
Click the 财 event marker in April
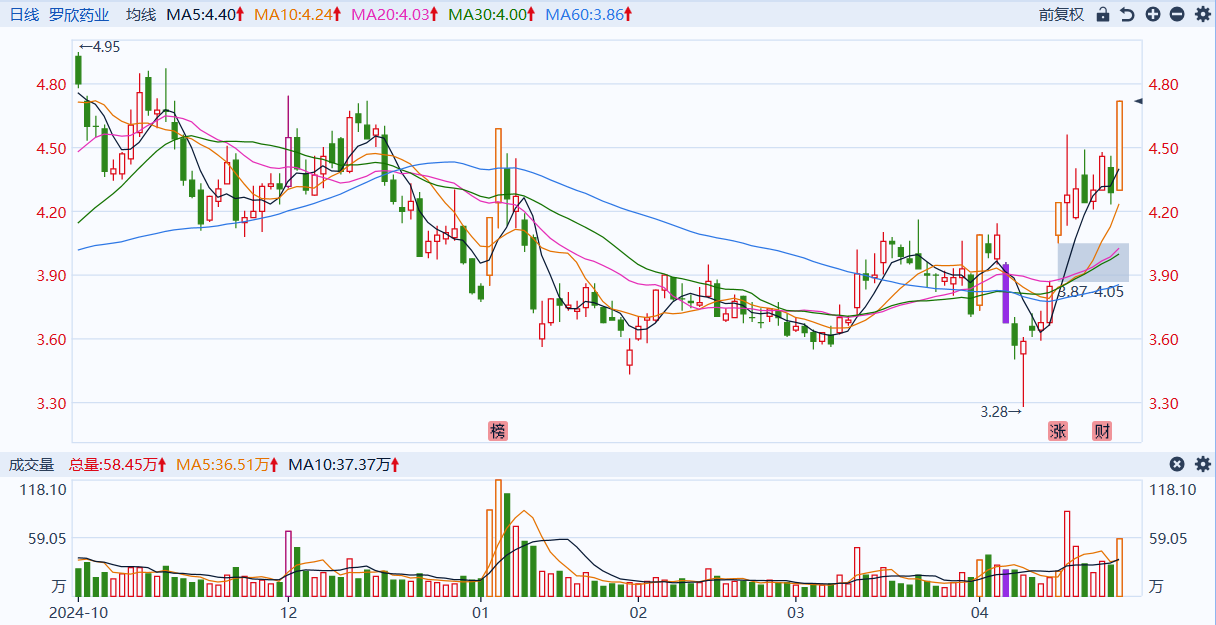coord(1102,431)
